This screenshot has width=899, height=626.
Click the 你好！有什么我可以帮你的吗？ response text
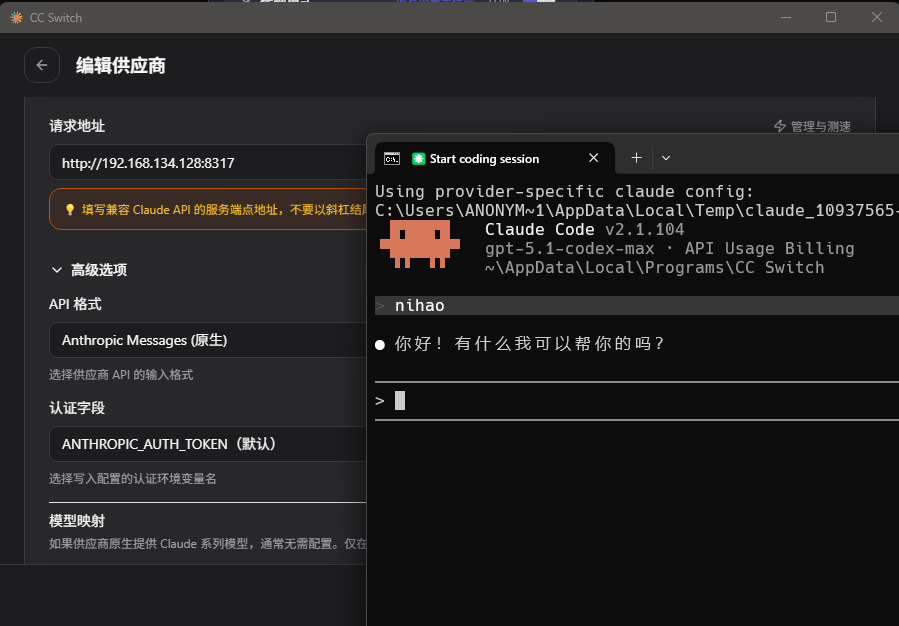pyautogui.click(x=529, y=343)
